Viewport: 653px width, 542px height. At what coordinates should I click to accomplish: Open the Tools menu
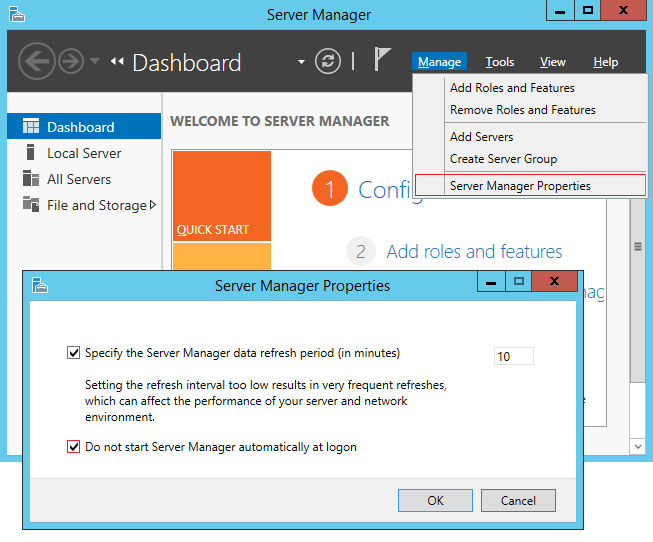coord(500,62)
